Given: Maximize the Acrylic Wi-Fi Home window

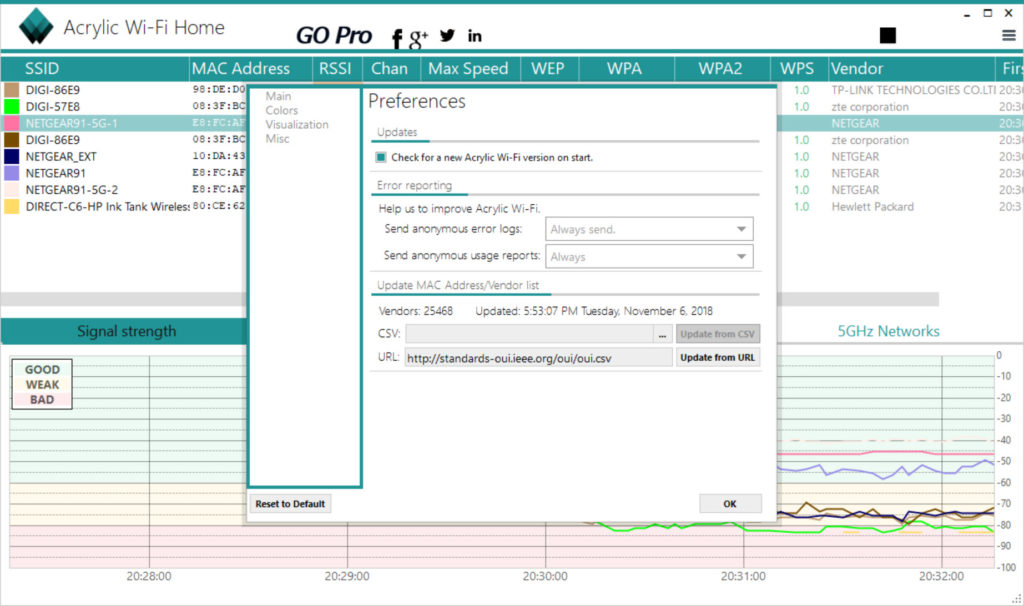Looking at the screenshot, I should pos(988,13).
